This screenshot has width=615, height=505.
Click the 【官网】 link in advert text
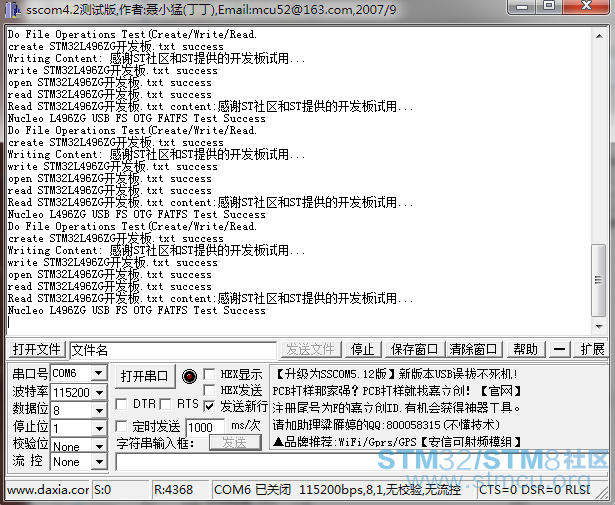tap(501, 391)
